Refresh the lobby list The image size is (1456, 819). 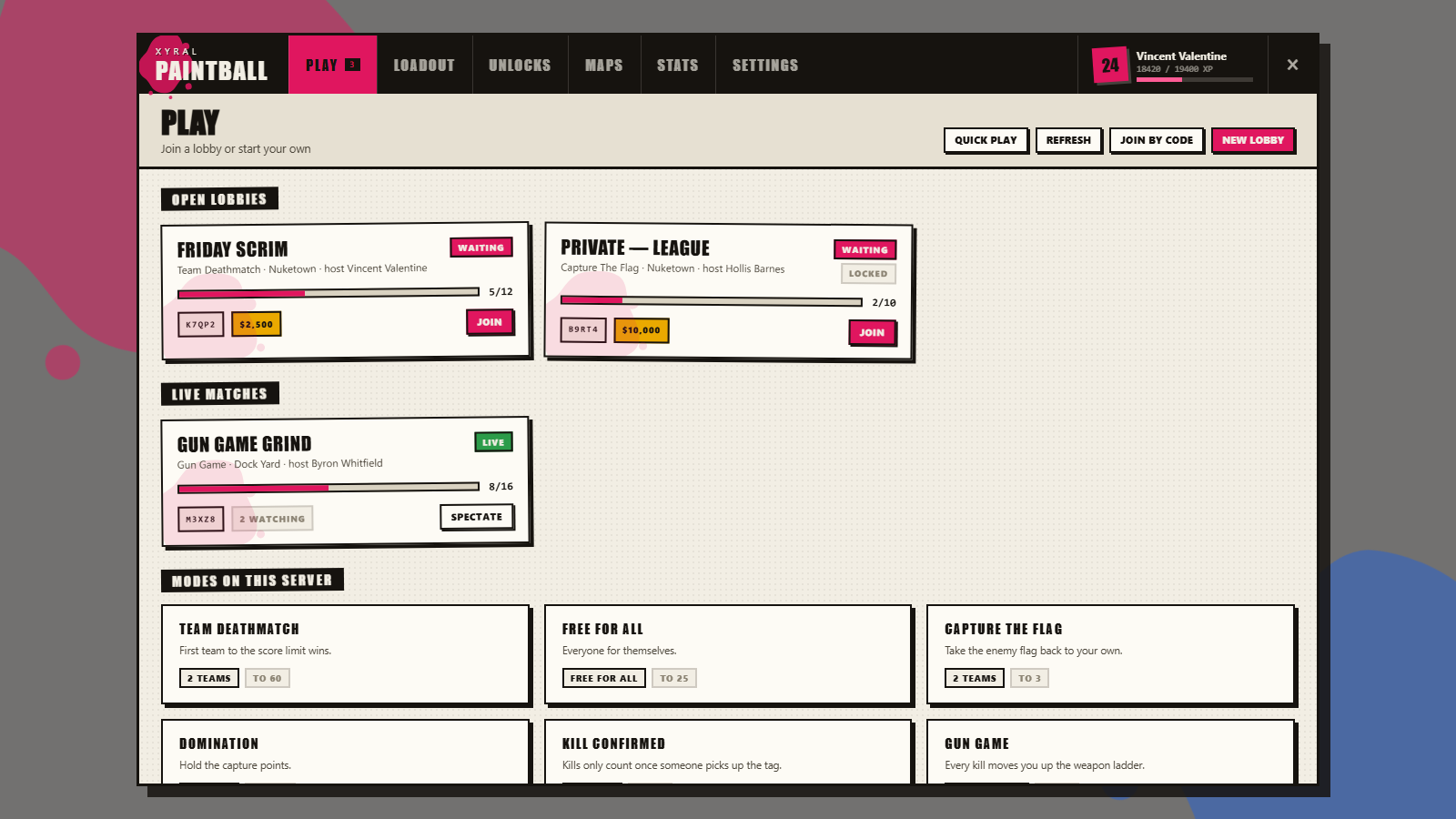[1068, 140]
